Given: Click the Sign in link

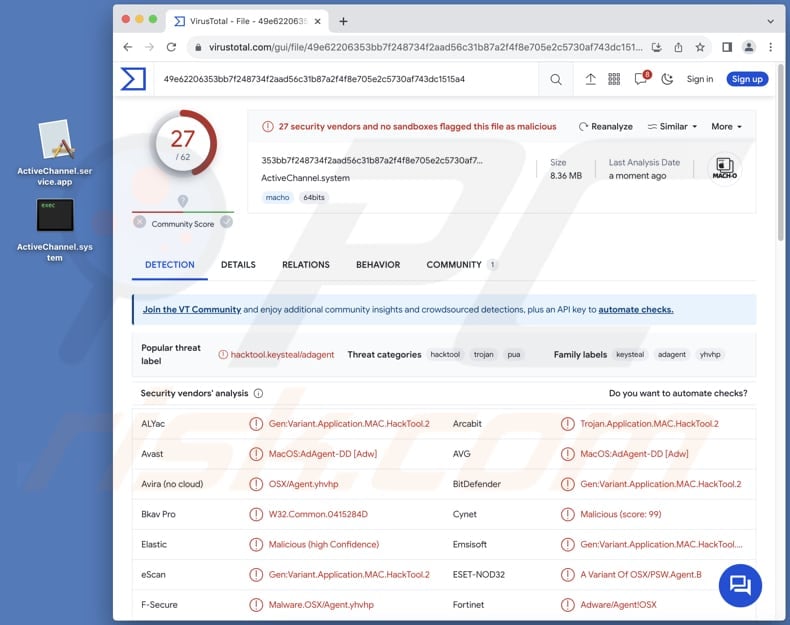Looking at the screenshot, I should (x=700, y=79).
